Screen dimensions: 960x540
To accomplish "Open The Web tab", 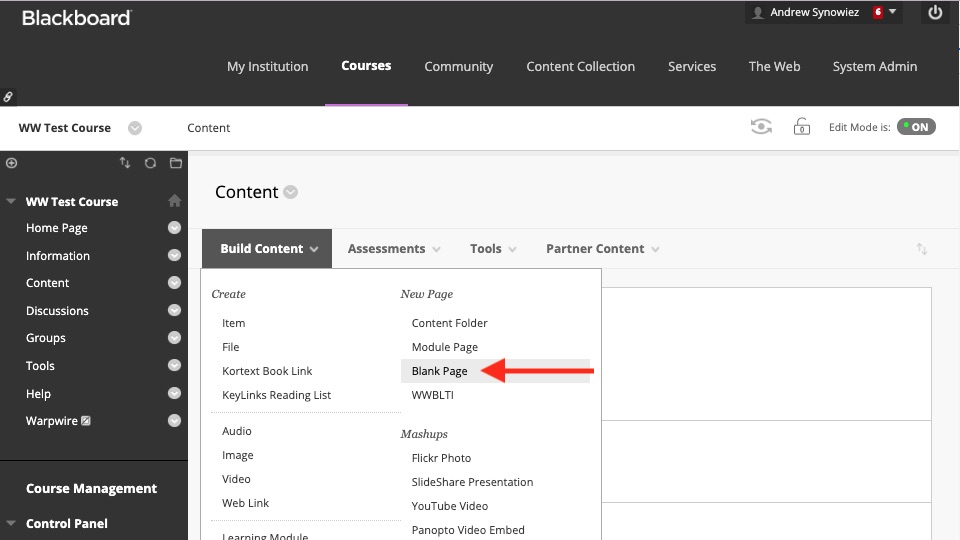I will point(774,66).
